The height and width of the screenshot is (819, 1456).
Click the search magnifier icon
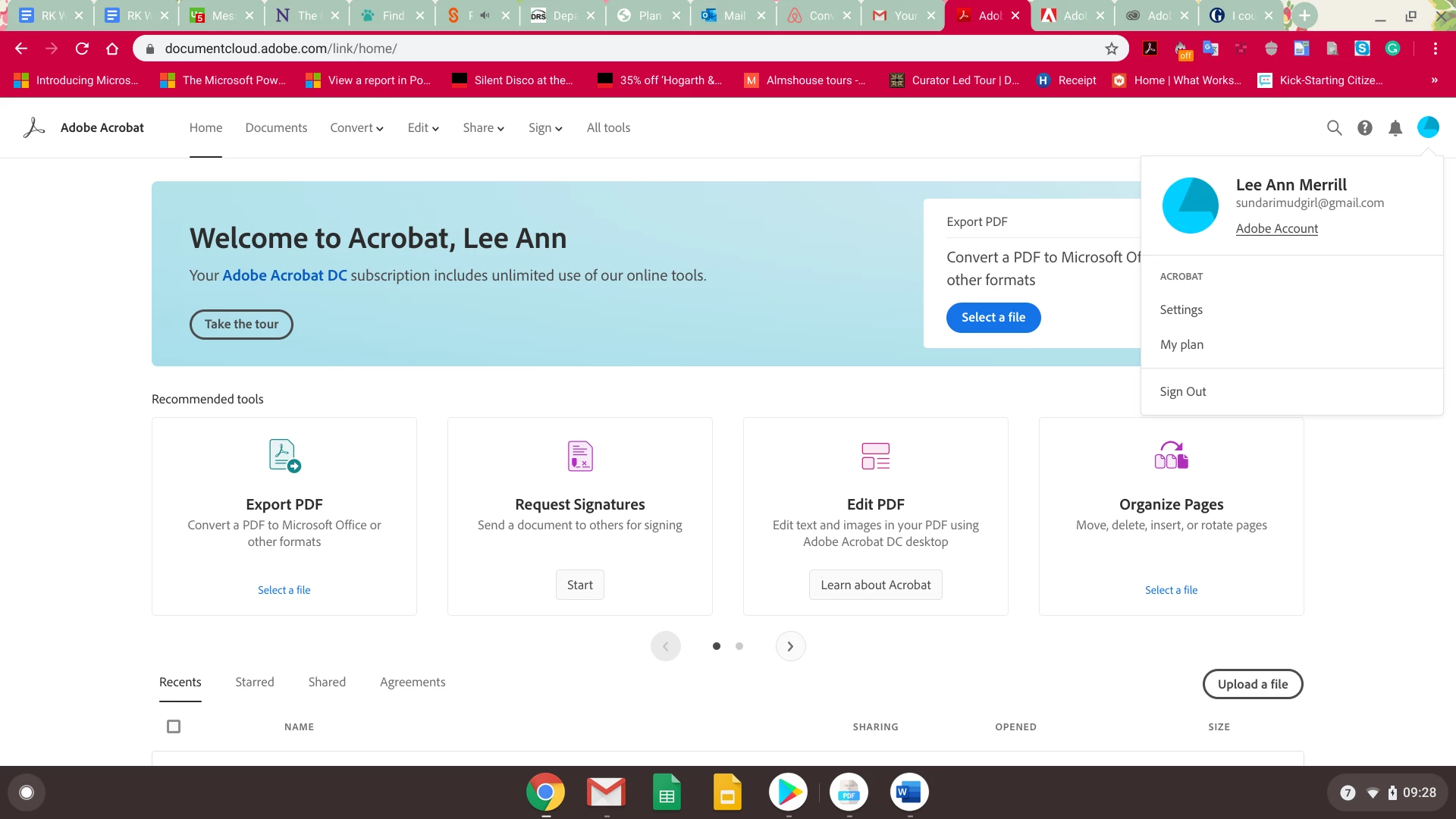tap(1334, 128)
